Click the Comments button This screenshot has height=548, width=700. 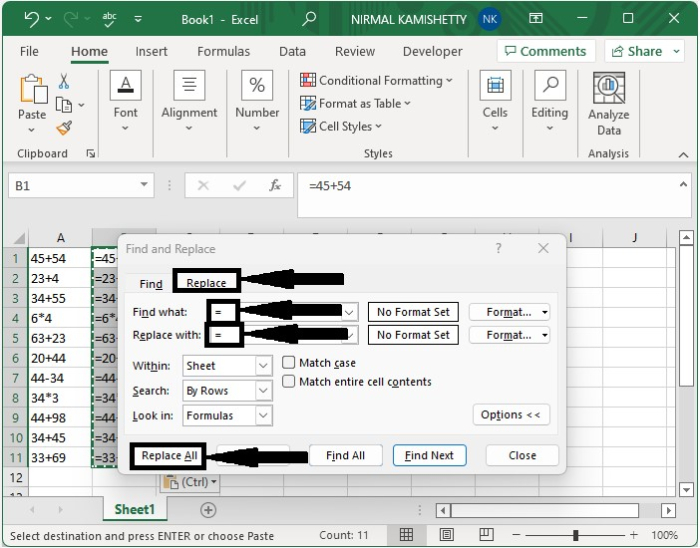coord(546,51)
